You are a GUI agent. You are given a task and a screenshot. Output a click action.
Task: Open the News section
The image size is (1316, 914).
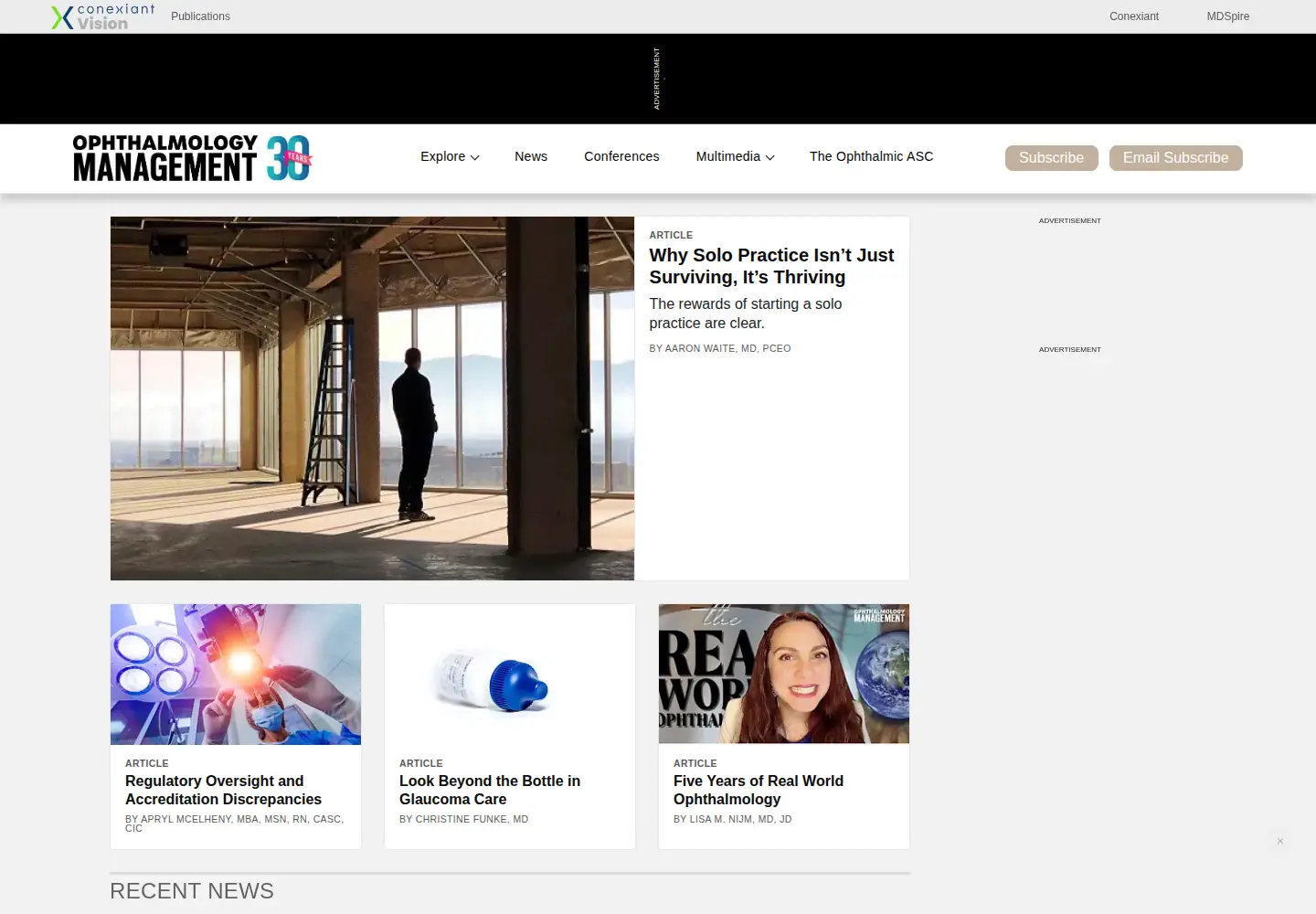coord(531,157)
